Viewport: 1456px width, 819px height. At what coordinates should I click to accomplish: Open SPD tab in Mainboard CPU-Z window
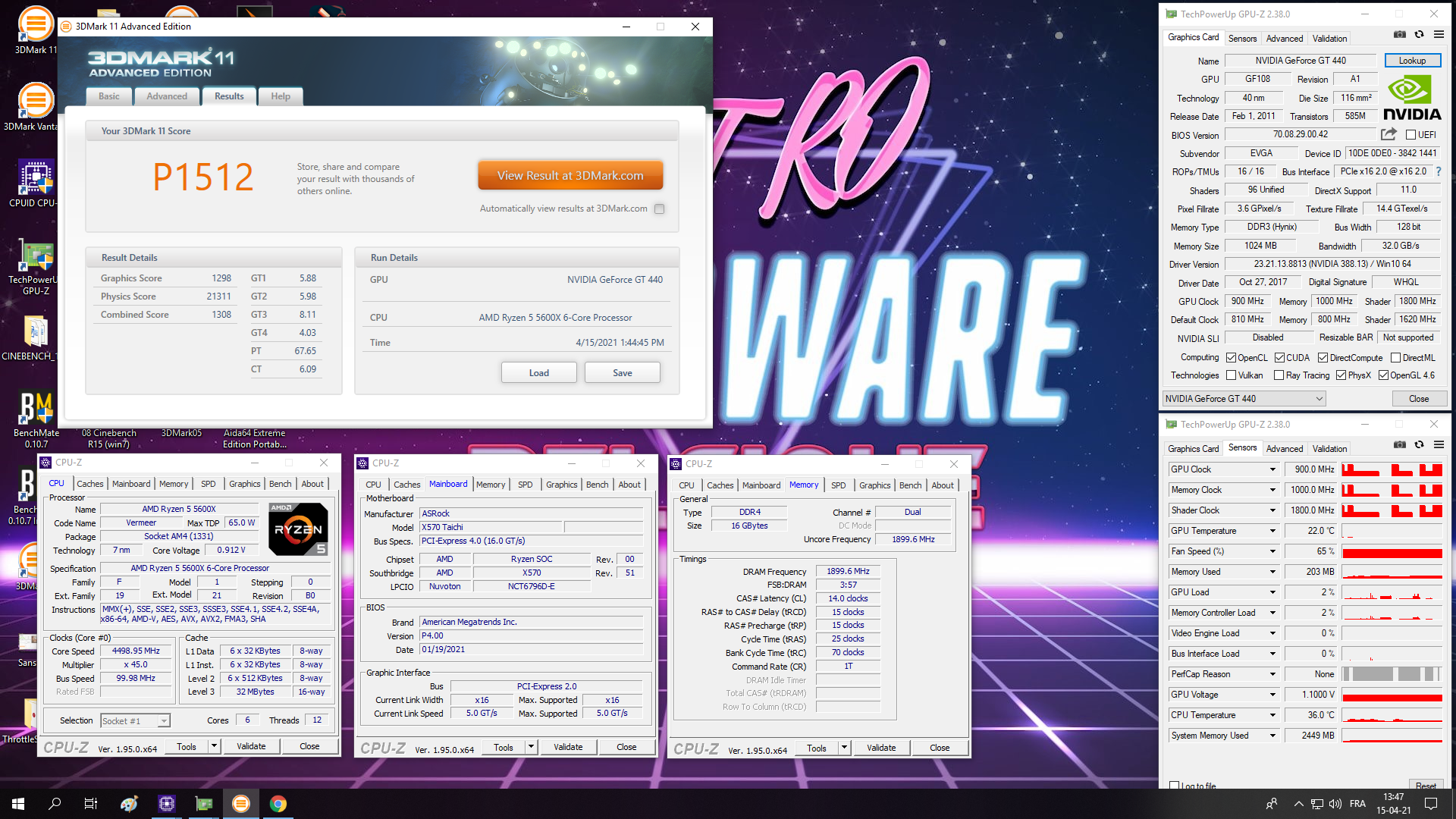click(525, 485)
